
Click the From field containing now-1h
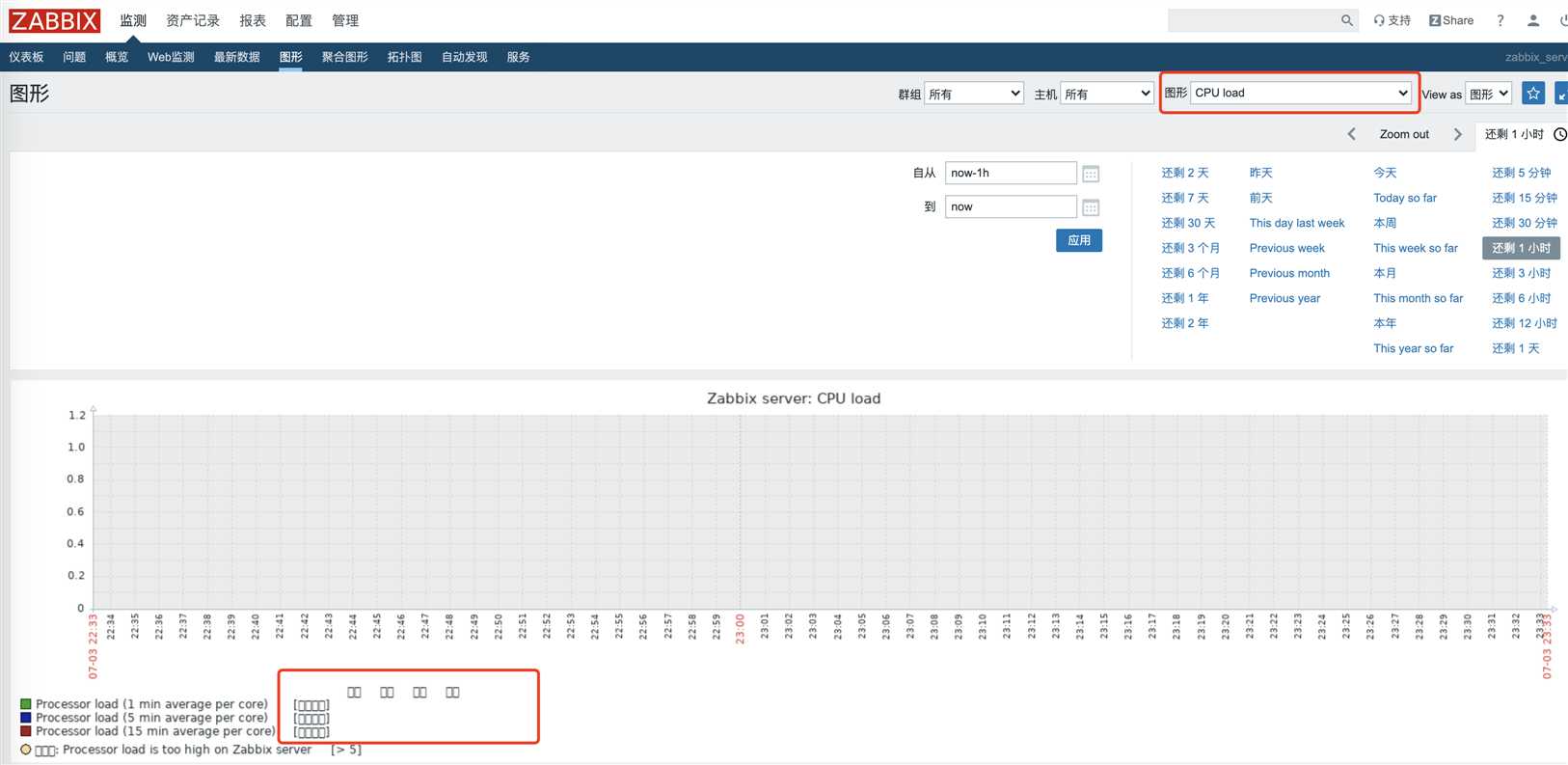[1011, 173]
